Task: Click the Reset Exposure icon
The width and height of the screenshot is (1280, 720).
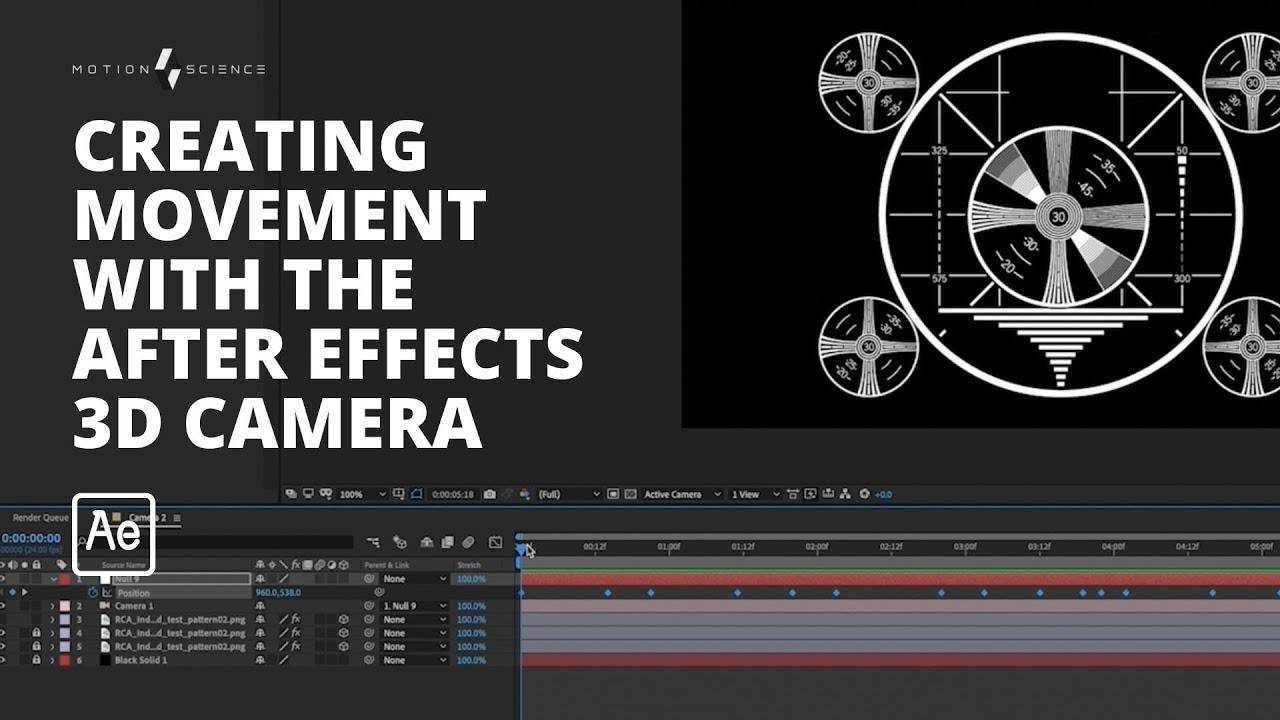Action: pyautogui.click(x=864, y=494)
